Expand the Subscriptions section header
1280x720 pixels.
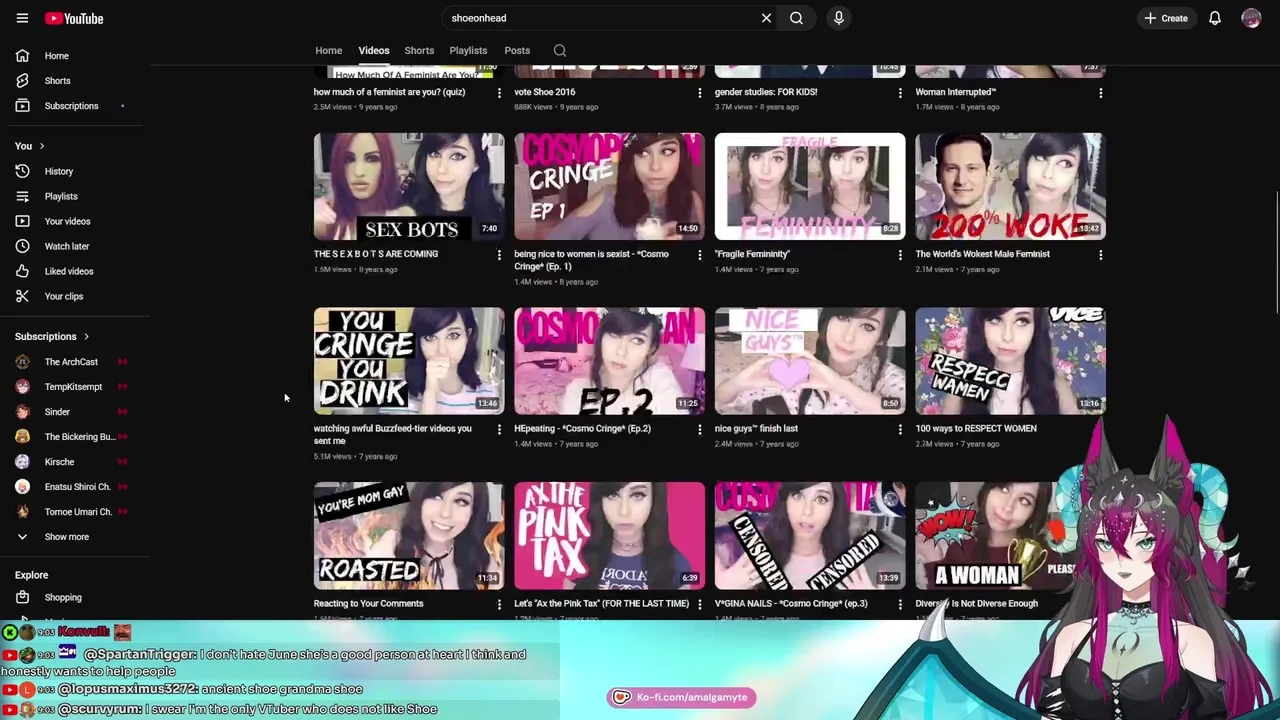[x=52, y=337]
